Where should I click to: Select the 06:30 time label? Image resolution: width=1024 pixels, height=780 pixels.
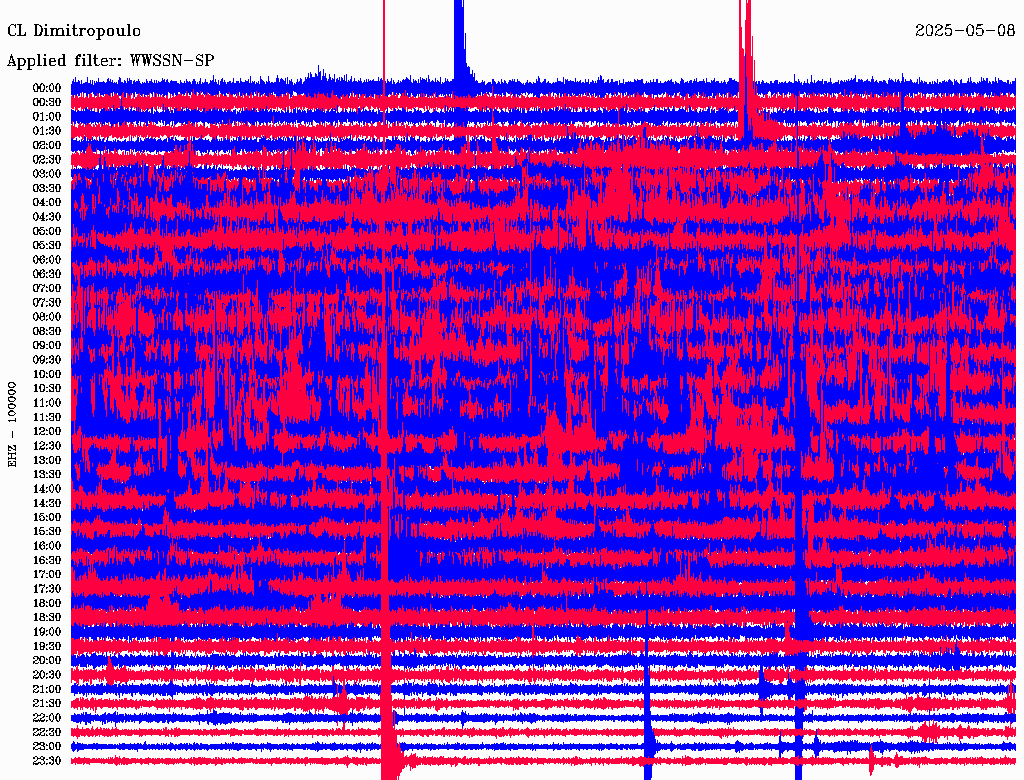click(x=47, y=274)
